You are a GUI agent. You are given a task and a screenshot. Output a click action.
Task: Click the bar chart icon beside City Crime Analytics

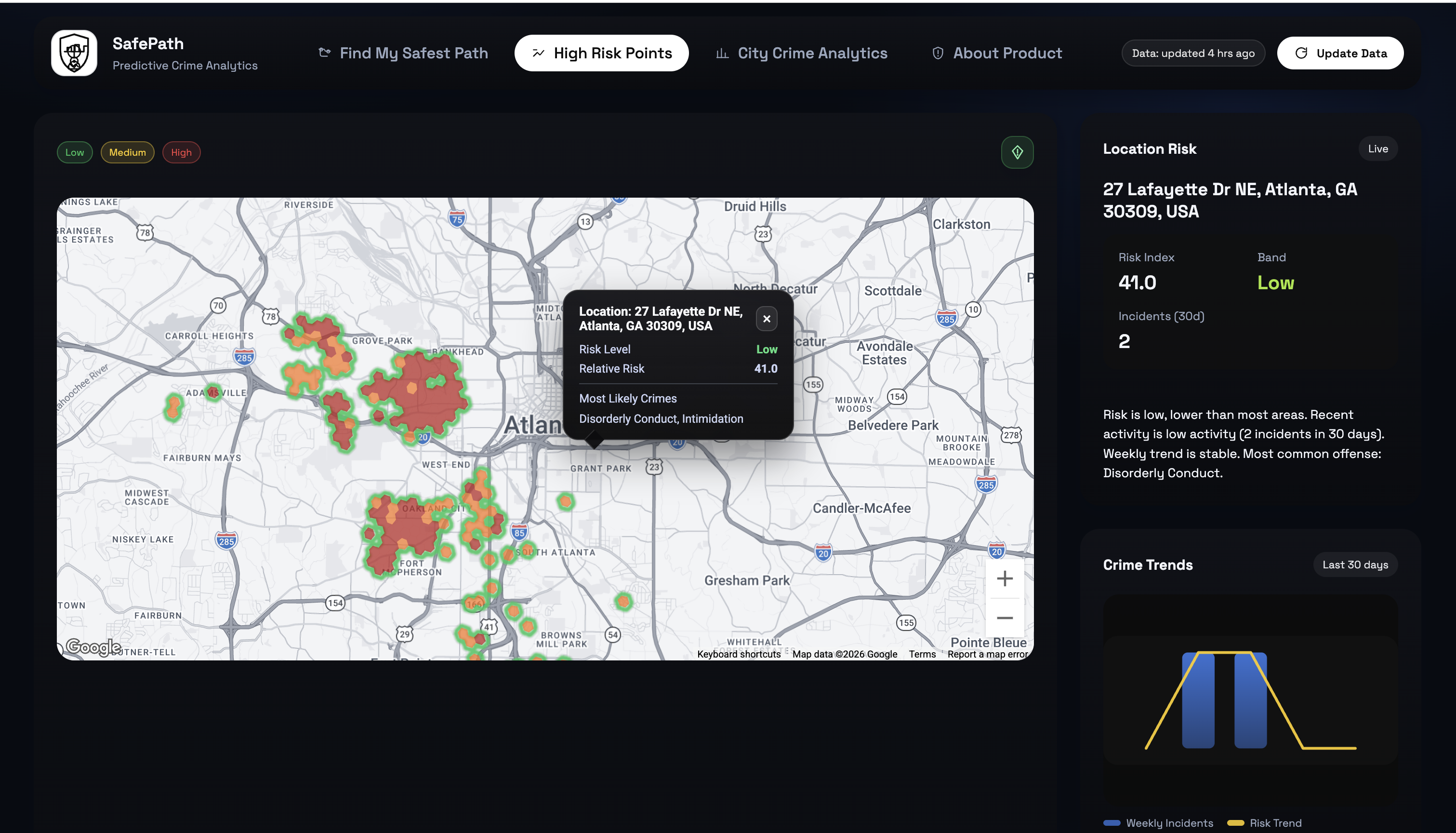(722, 53)
